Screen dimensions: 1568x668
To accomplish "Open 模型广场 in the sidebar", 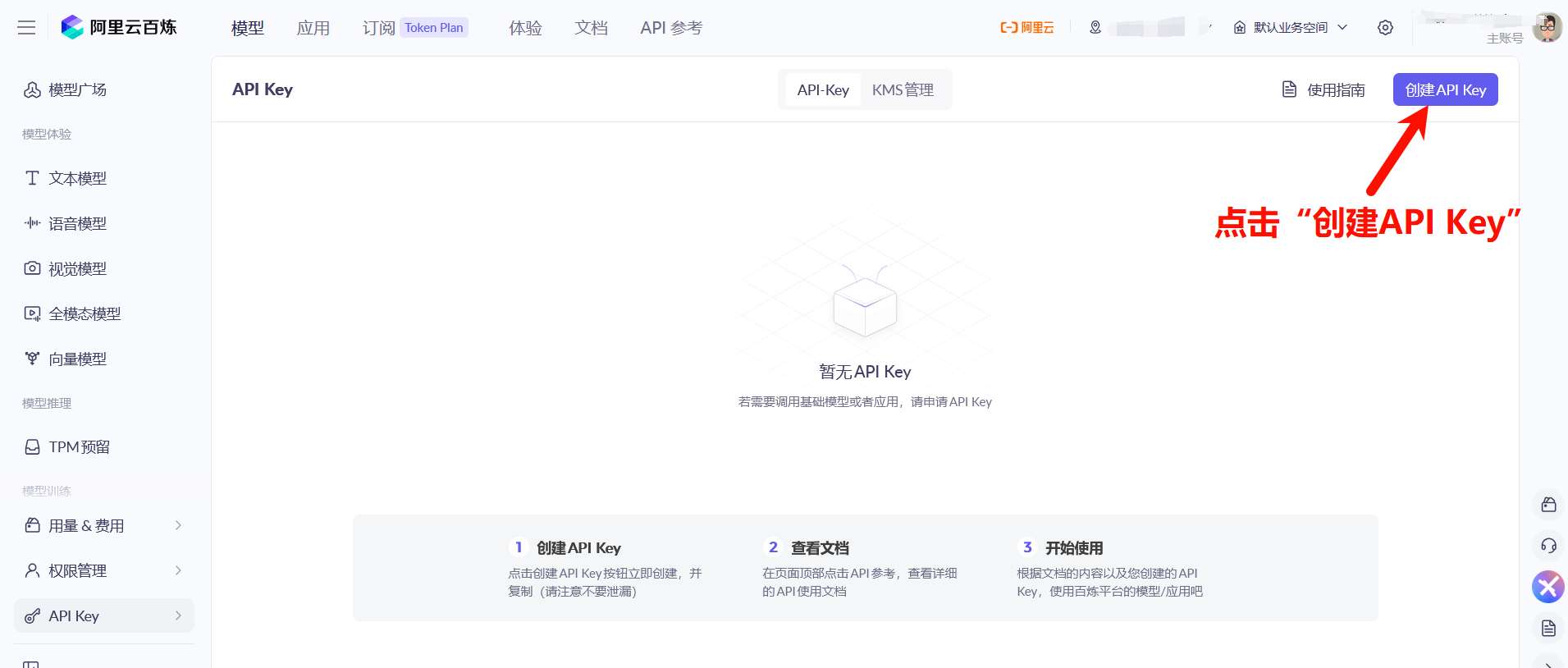I will point(77,89).
